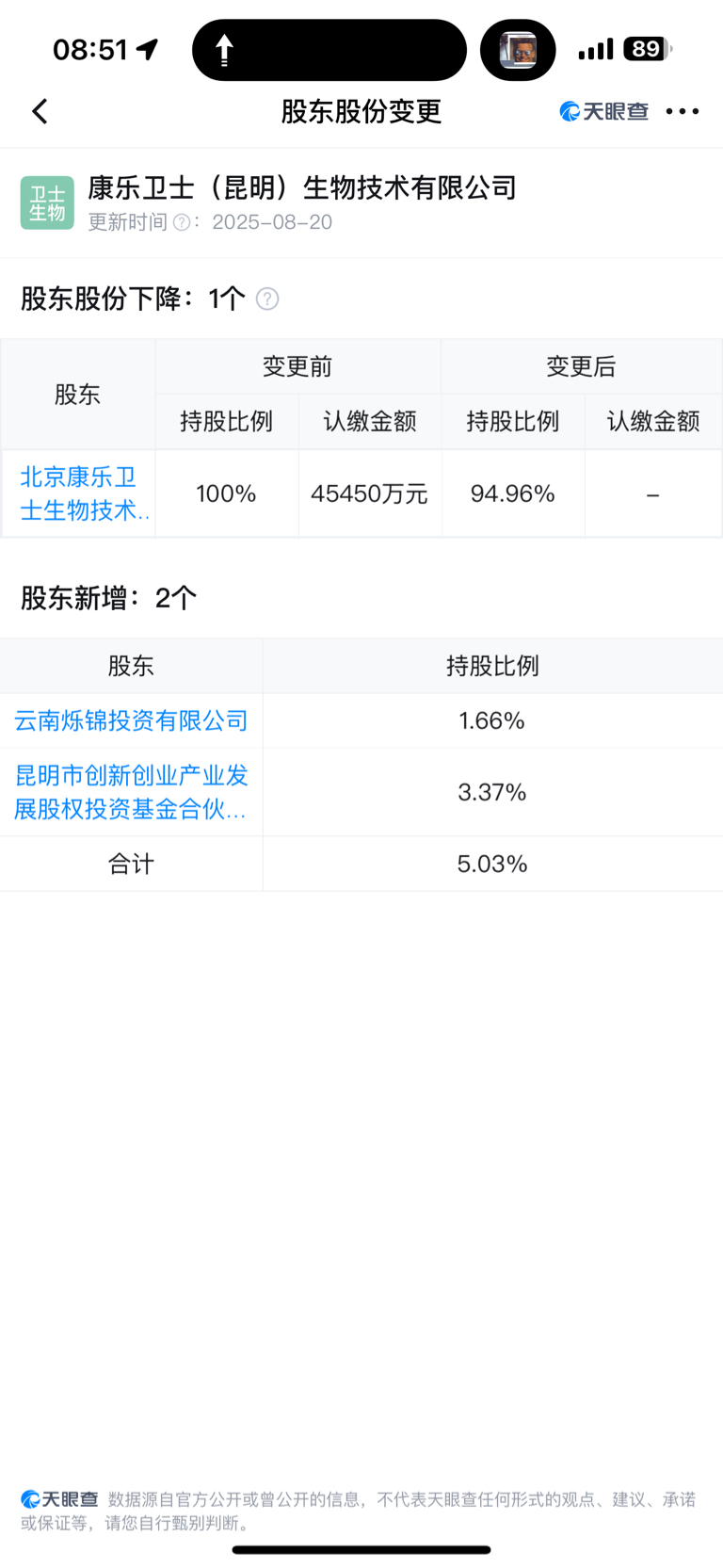Open shareholder 北京康乐卫士生物技术 link
This screenshot has height=1568, width=723.
(84, 493)
